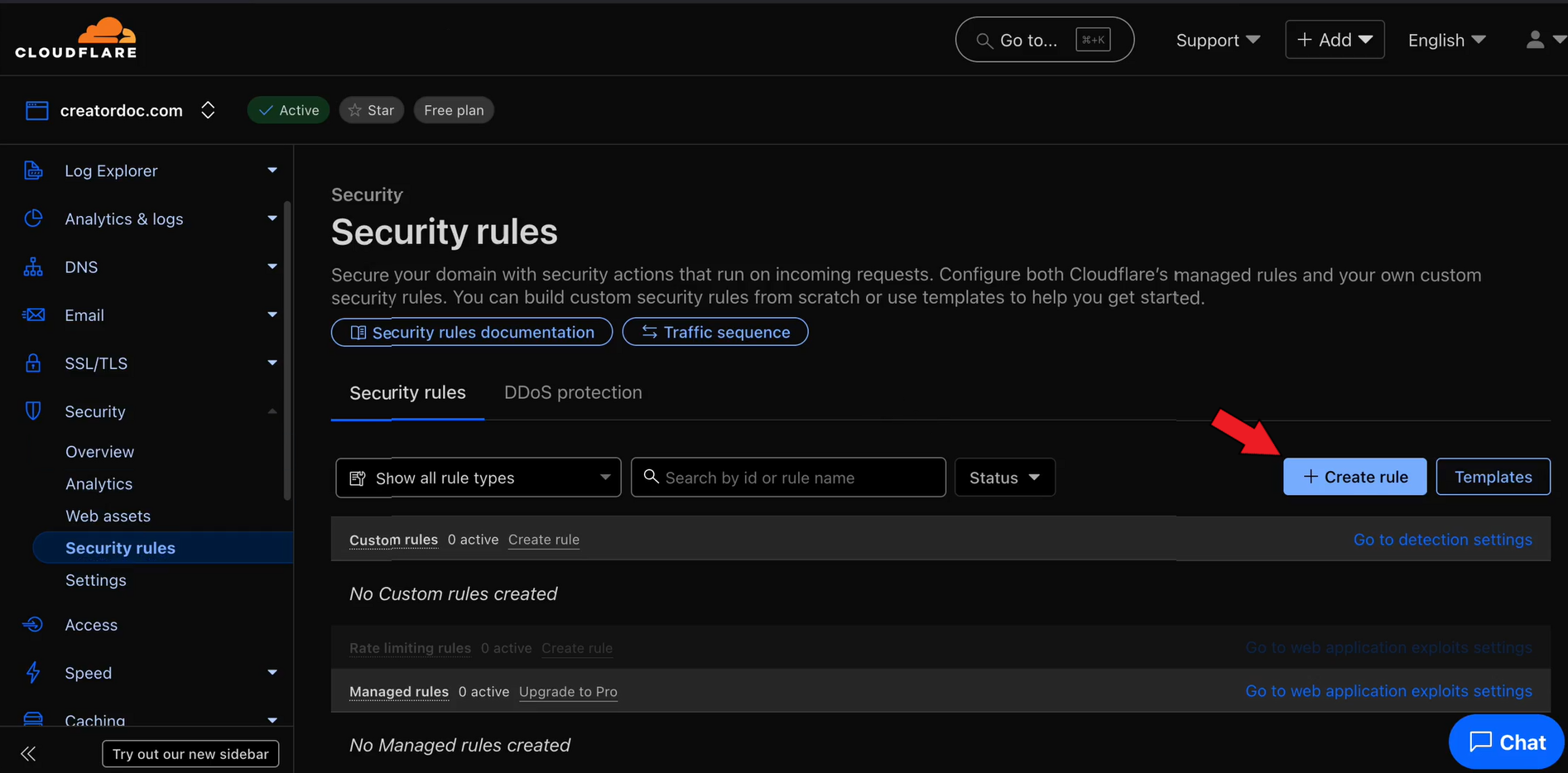
Task: Open the Status filter dropdown
Action: coord(1004,478)
